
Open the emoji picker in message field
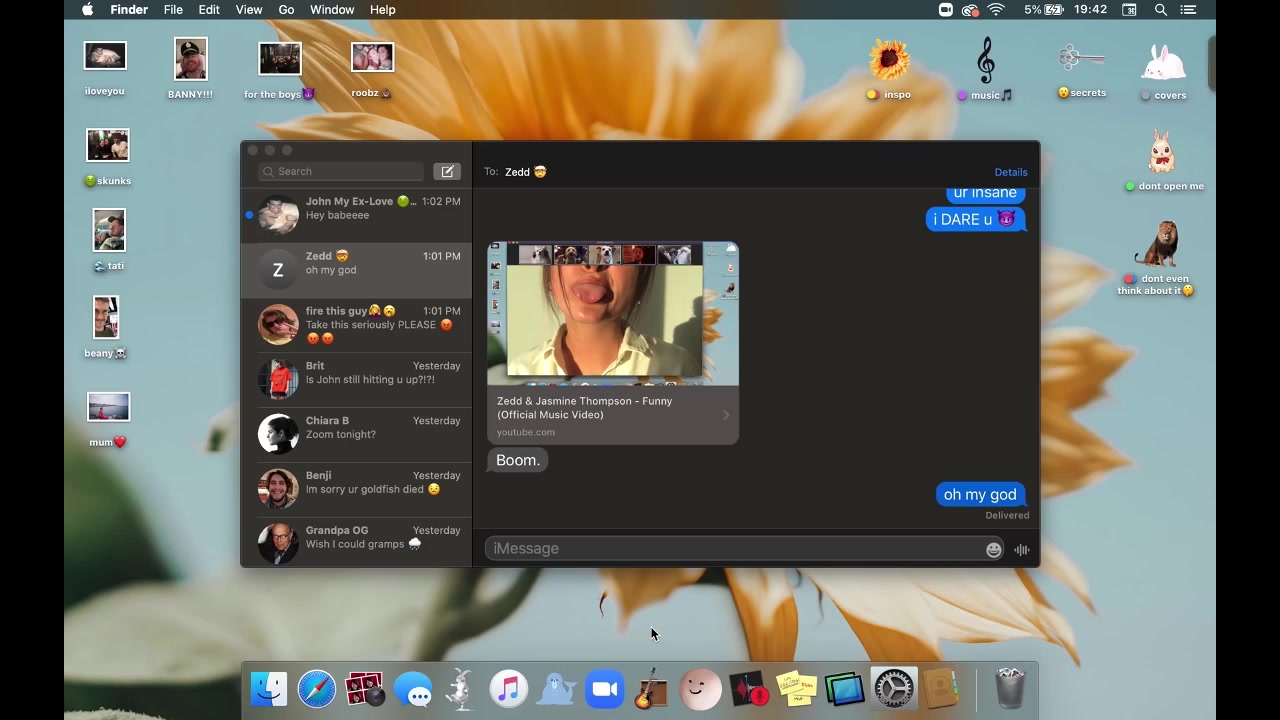993,549
